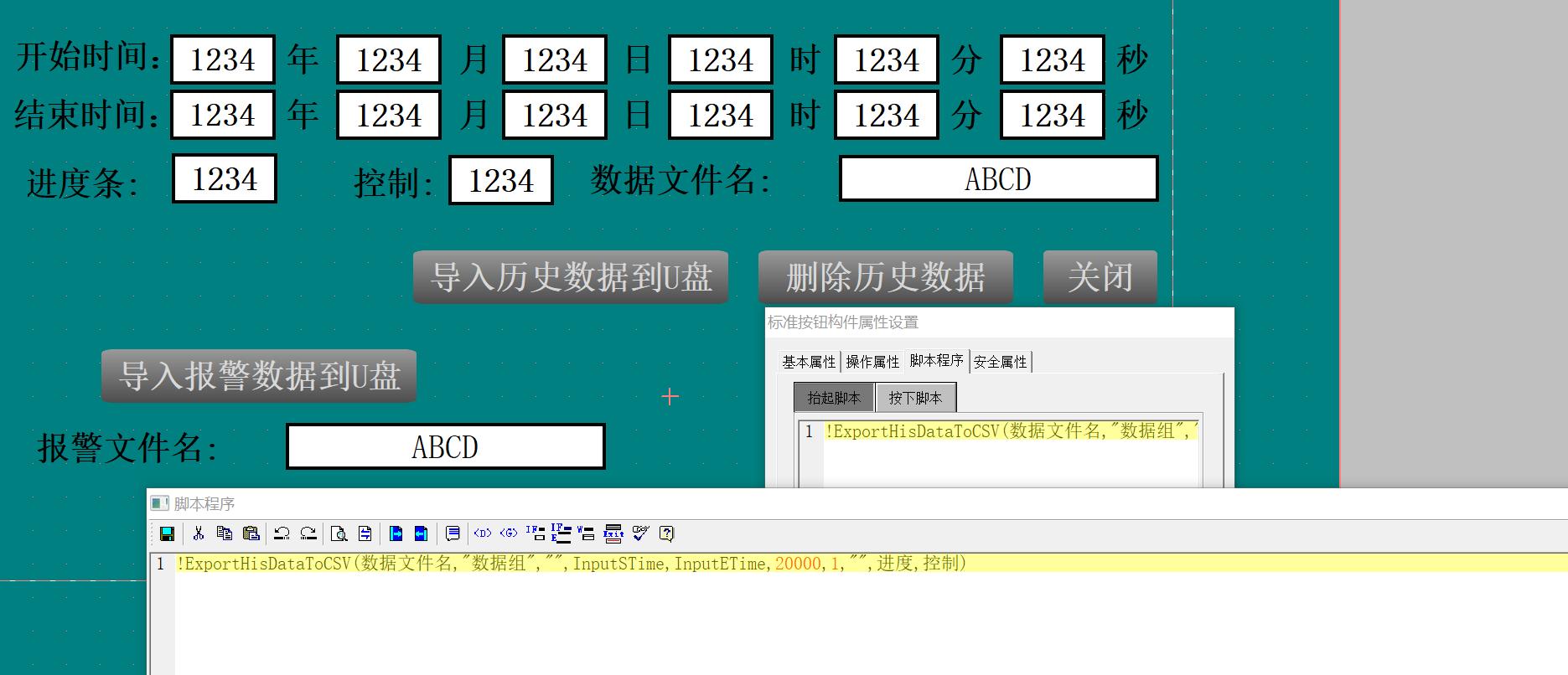
Task: Click the 关闭 button on canvas
Action: [1100, 277]
